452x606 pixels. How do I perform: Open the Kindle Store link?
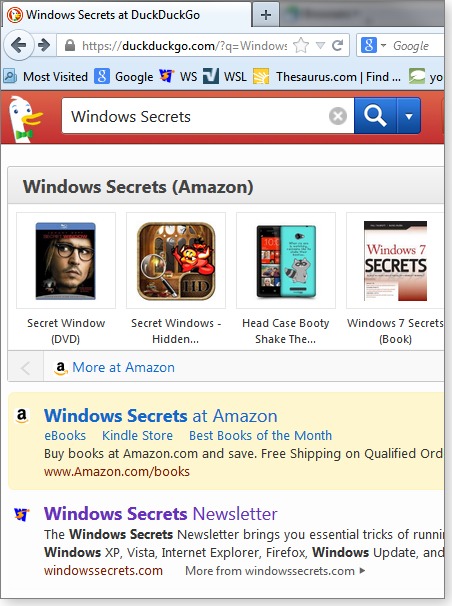(x=137, y=436)
